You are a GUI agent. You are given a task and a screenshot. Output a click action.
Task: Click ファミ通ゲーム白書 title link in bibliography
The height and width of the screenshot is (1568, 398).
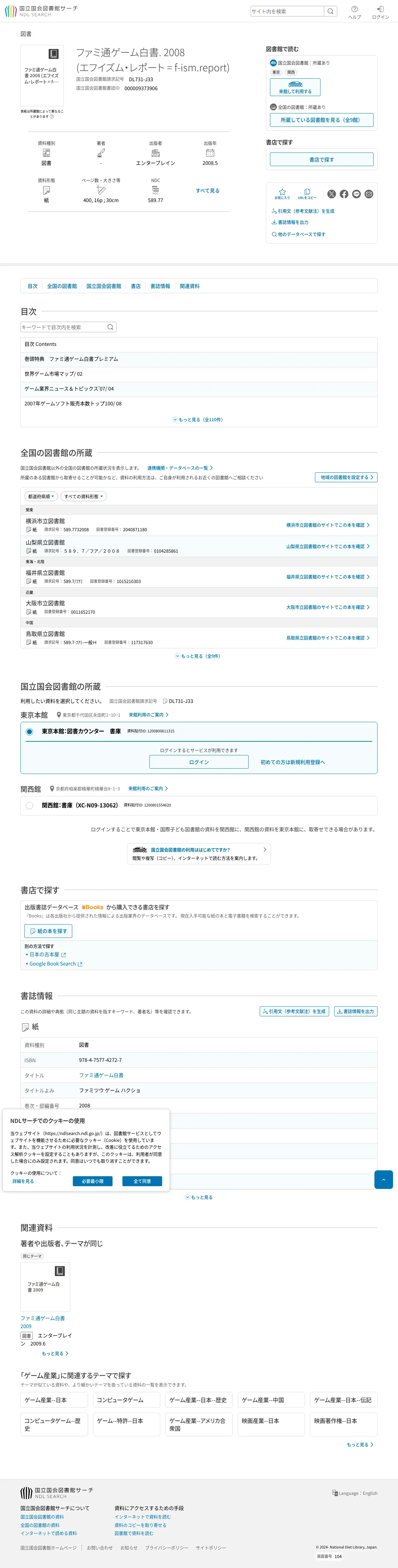101,1076
